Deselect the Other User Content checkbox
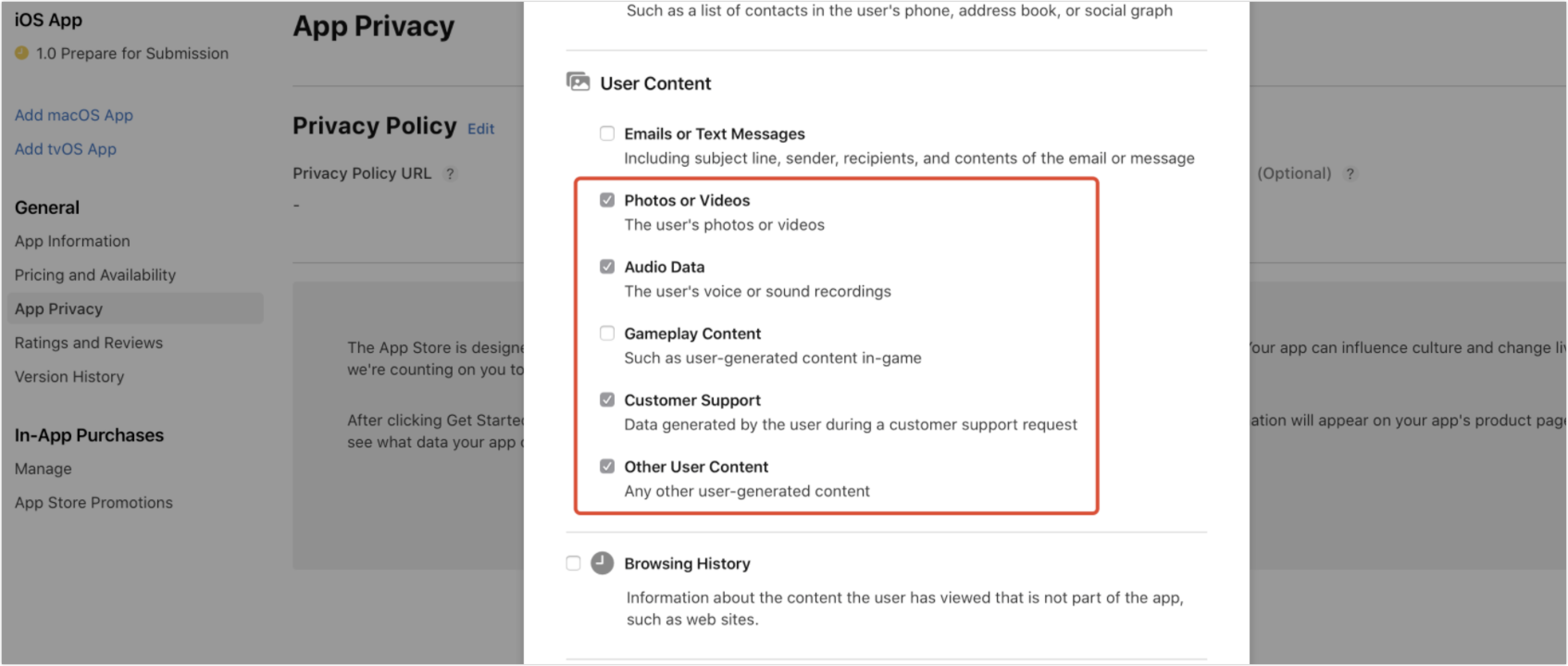Image resolution: width=1568 pixels, height=666 pixels. point(607,466)
